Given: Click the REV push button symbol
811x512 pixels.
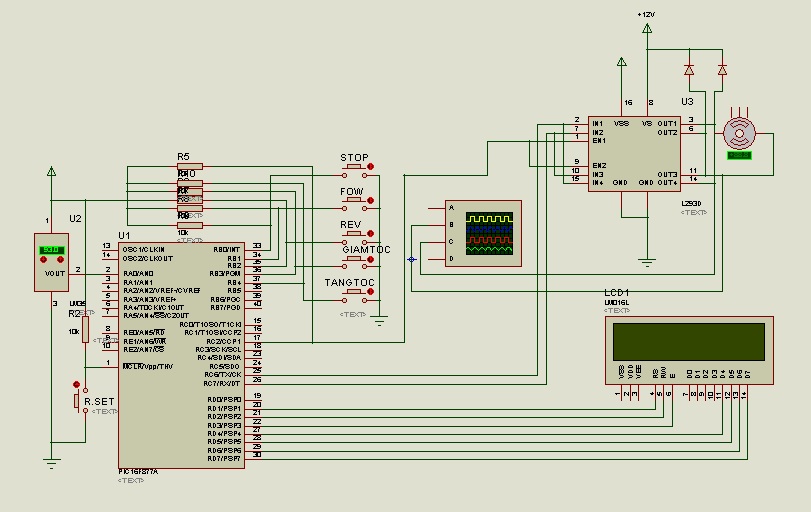Looking at the screenshot, I should tap(354, 237).
